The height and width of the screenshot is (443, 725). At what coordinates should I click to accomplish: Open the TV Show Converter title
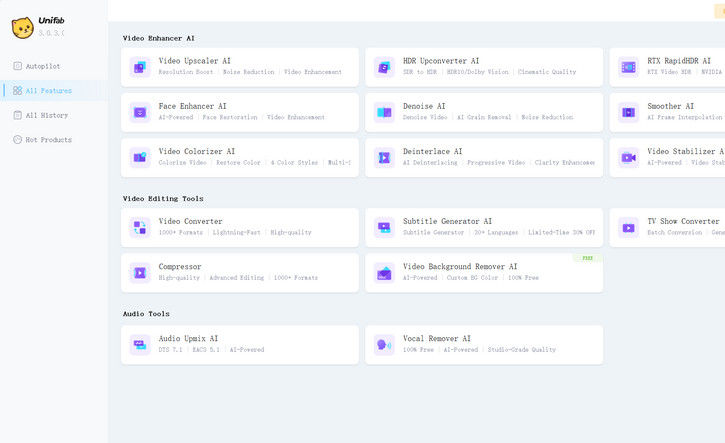point(683,222)
